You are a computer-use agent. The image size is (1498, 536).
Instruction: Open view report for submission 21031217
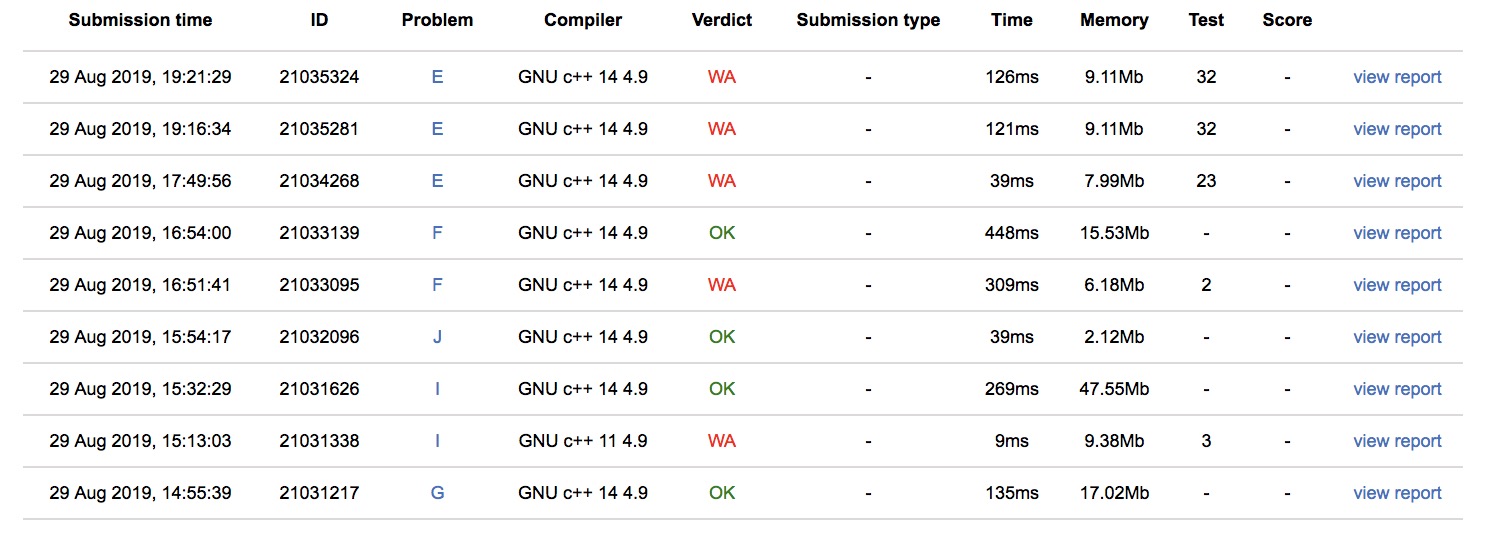(1396, 493)
